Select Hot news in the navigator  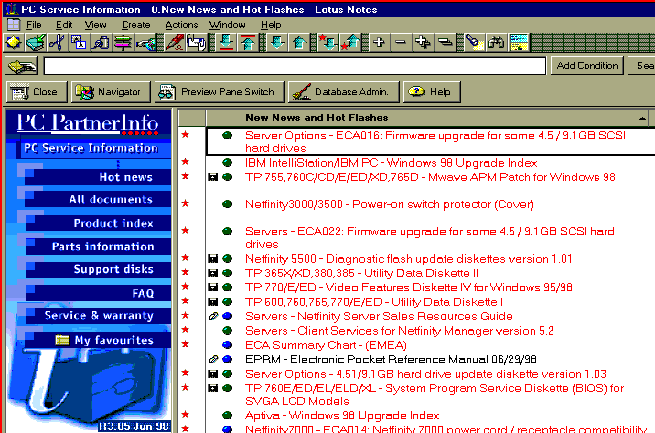coord(125,177)
